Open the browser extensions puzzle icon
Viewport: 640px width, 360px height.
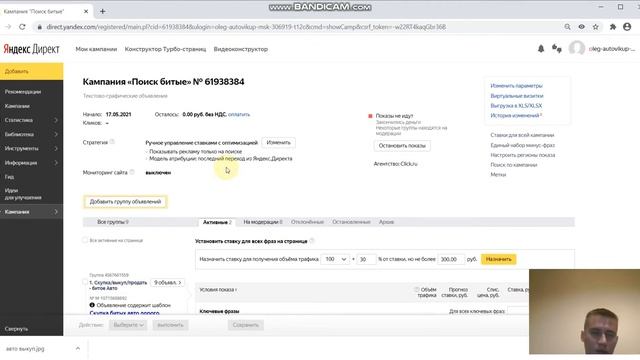pos(613,27)
